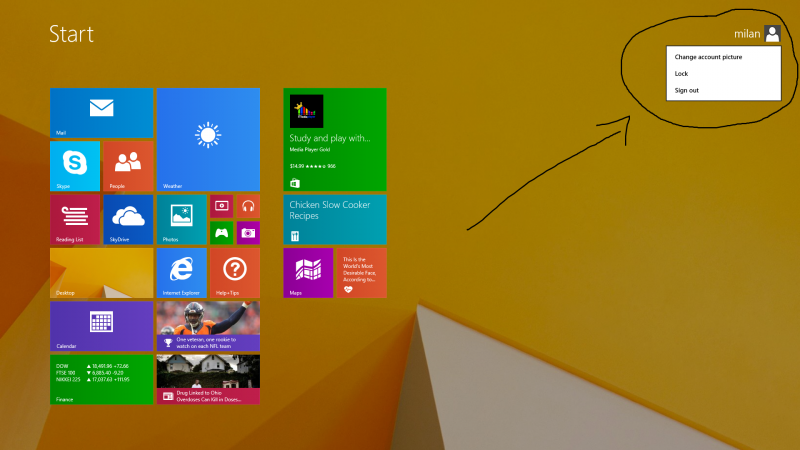Click the milan user name
The height and width of the screenshot is (450, 800).
tap(747, 34)
